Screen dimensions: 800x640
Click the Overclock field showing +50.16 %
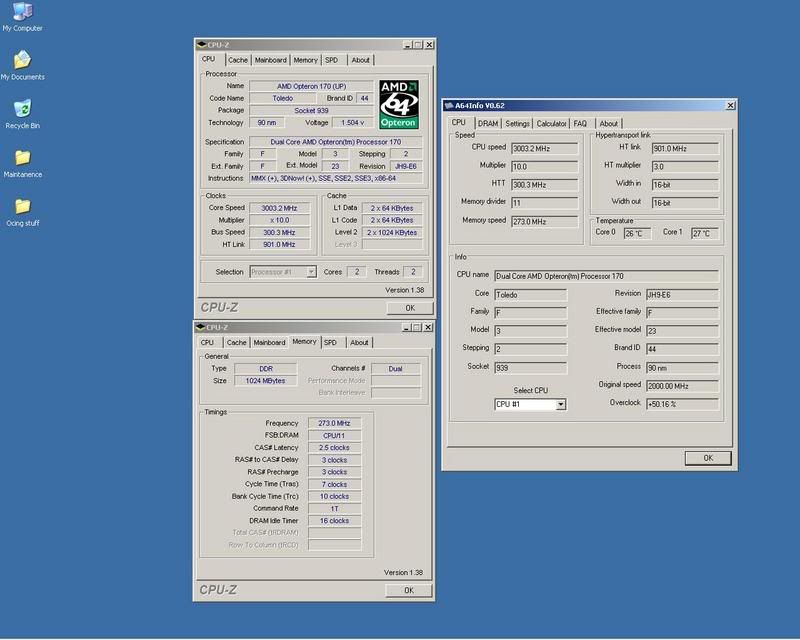coord(682,404)
